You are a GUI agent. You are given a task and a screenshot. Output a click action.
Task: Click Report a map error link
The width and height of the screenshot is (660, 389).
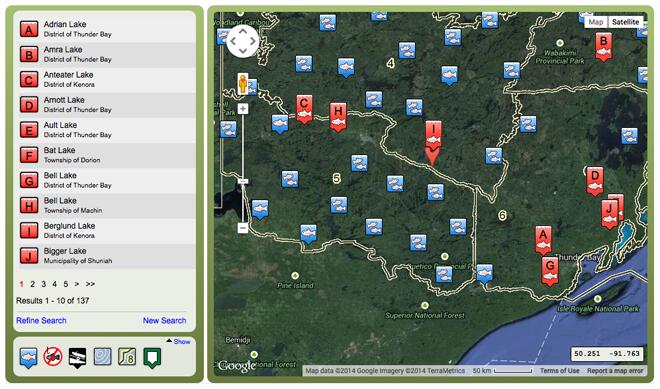coord(615,371)
